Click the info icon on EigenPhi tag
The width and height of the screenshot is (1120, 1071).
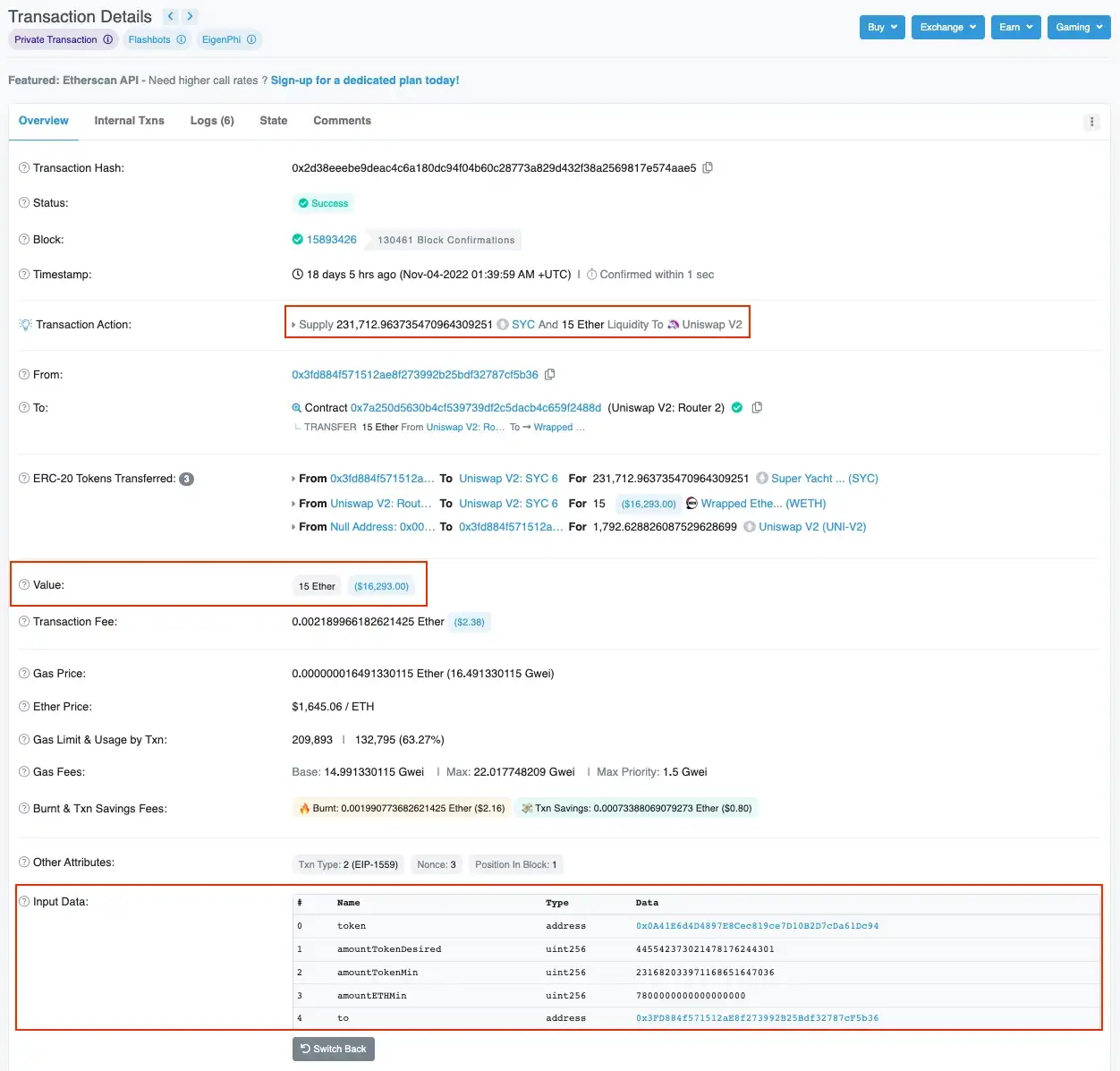click(251, 39)
